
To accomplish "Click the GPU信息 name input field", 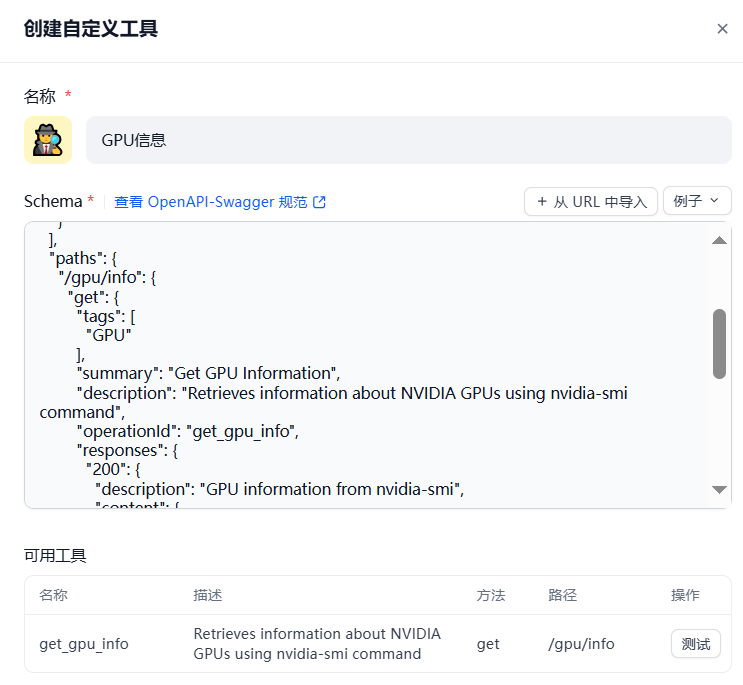I will [x=408, y=140].
